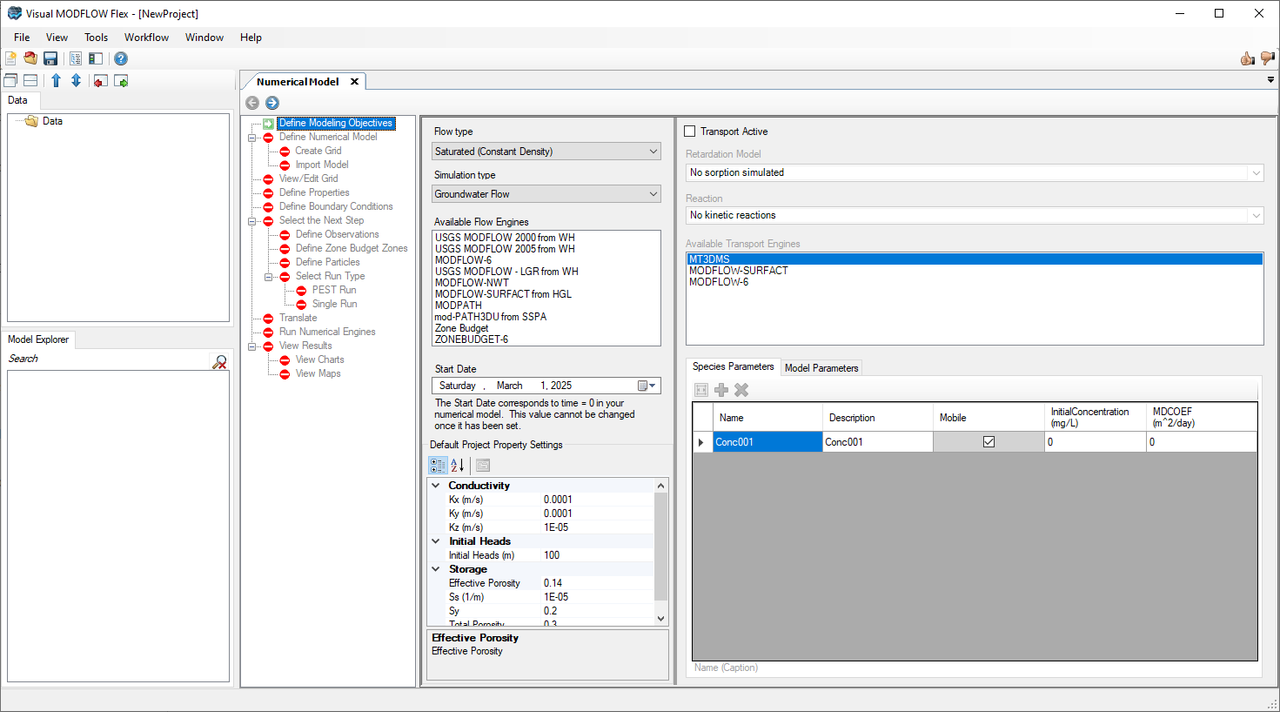Select the Translate workflow step
The height and width of the screenshot is (712, 1280).
298,318
